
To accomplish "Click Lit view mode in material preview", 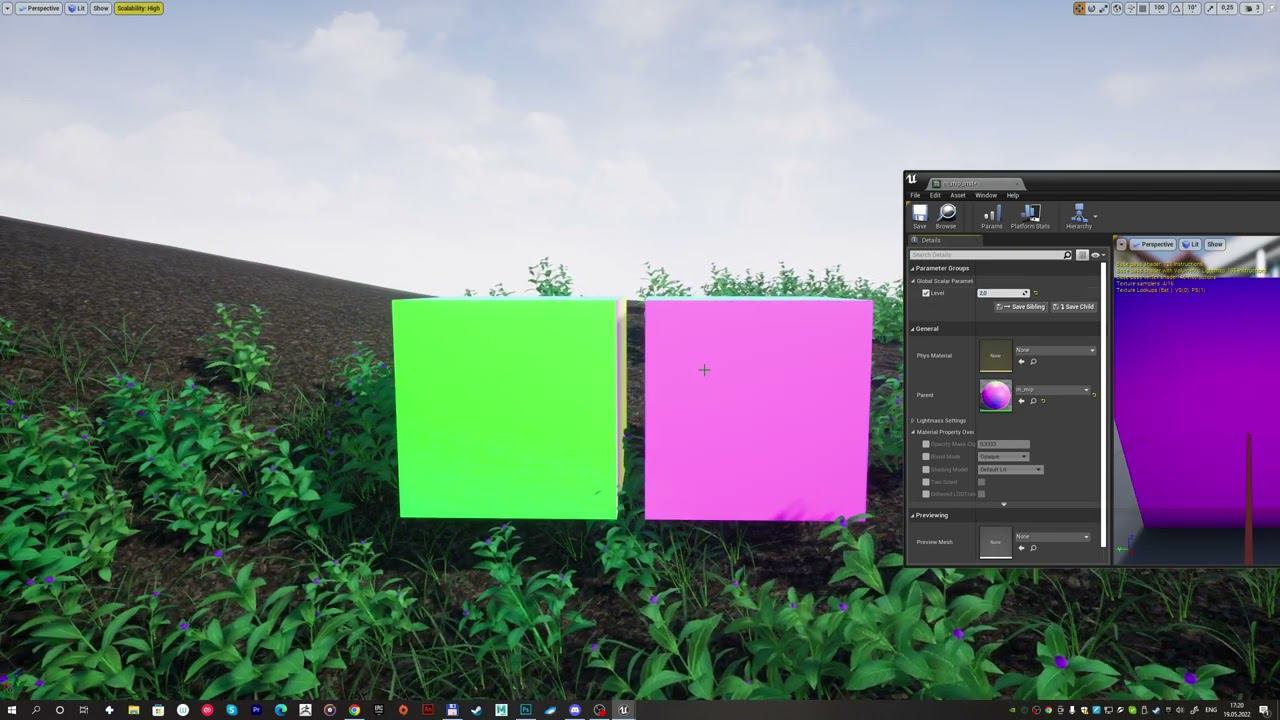I will (1190, 244).
